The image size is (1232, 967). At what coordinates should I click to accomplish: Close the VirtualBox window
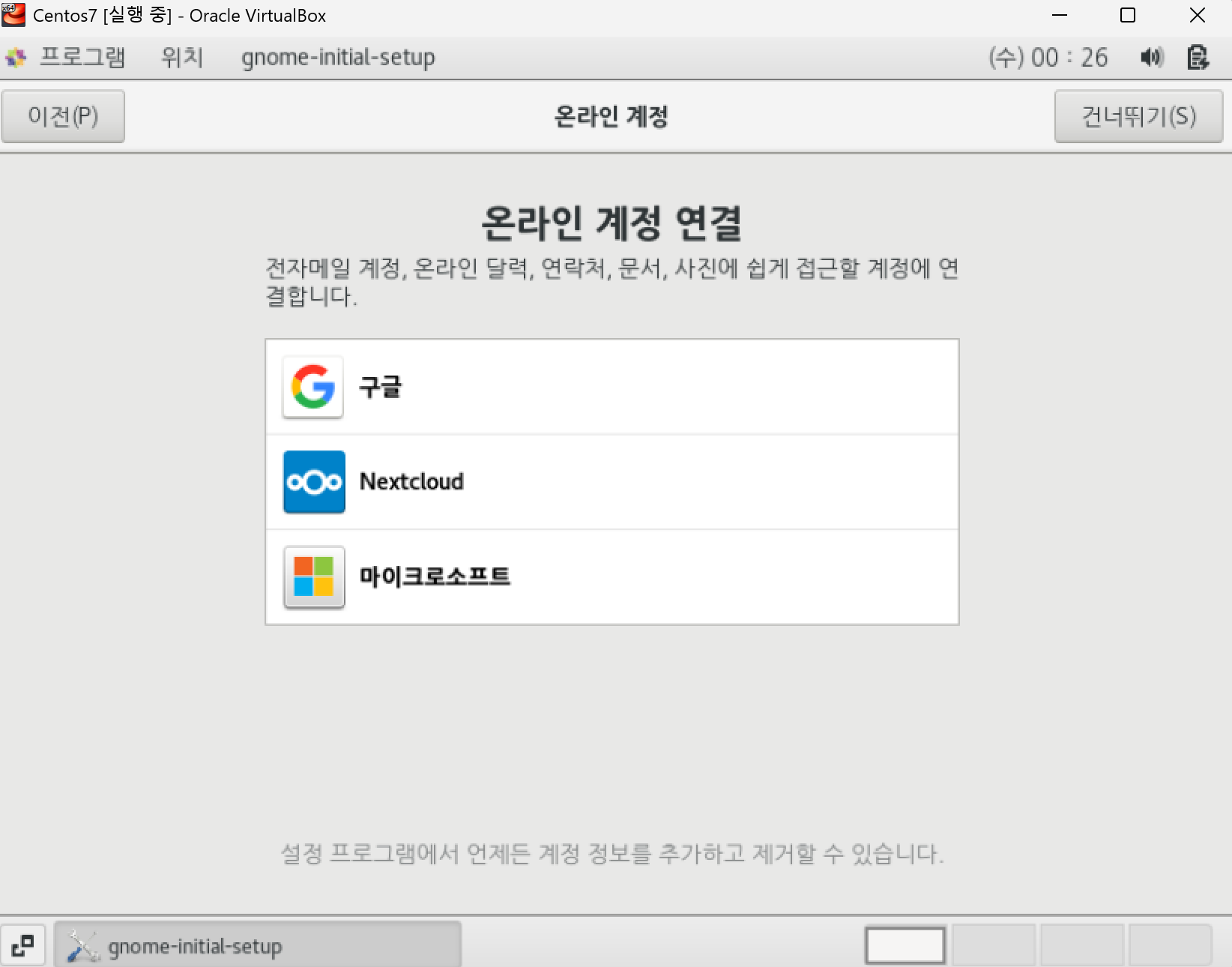tap(1198, 15)
